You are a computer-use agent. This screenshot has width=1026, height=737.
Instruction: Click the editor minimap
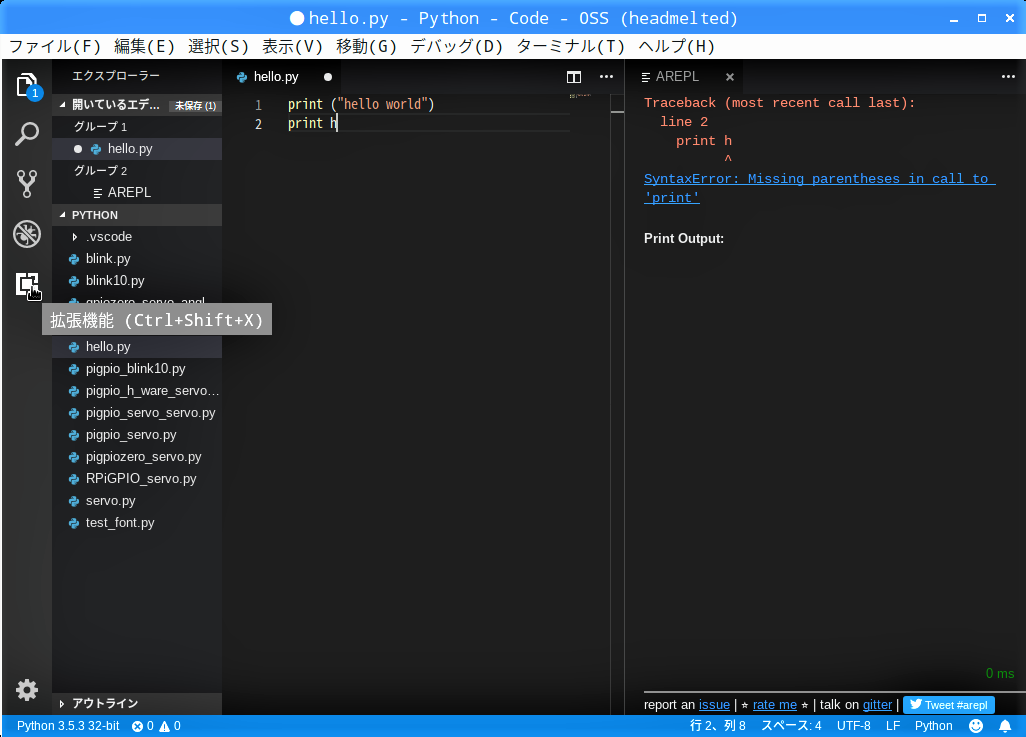(580, 98)
